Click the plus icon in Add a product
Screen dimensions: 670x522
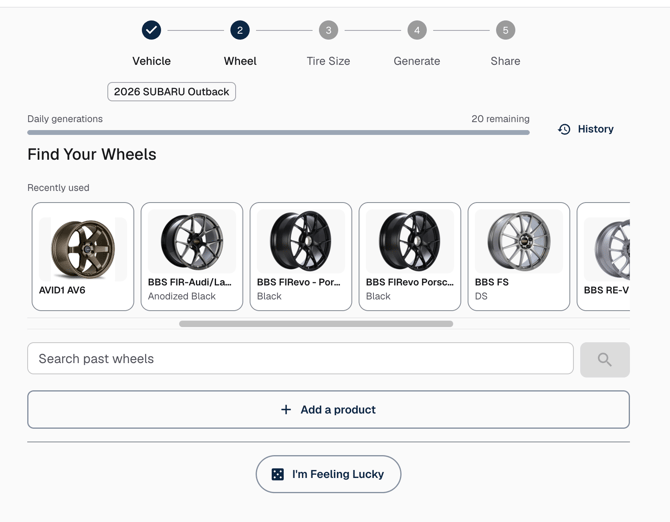point(286,410)
